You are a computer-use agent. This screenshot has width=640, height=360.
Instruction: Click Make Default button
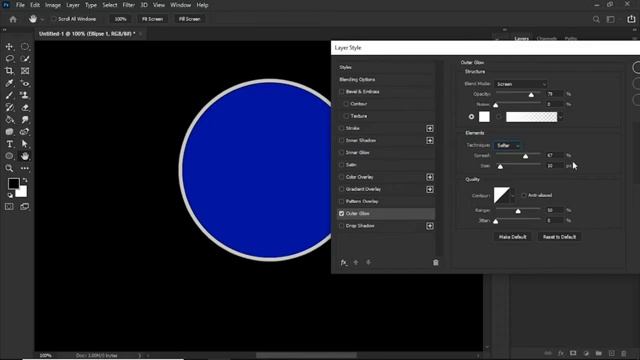coord(512,237)
